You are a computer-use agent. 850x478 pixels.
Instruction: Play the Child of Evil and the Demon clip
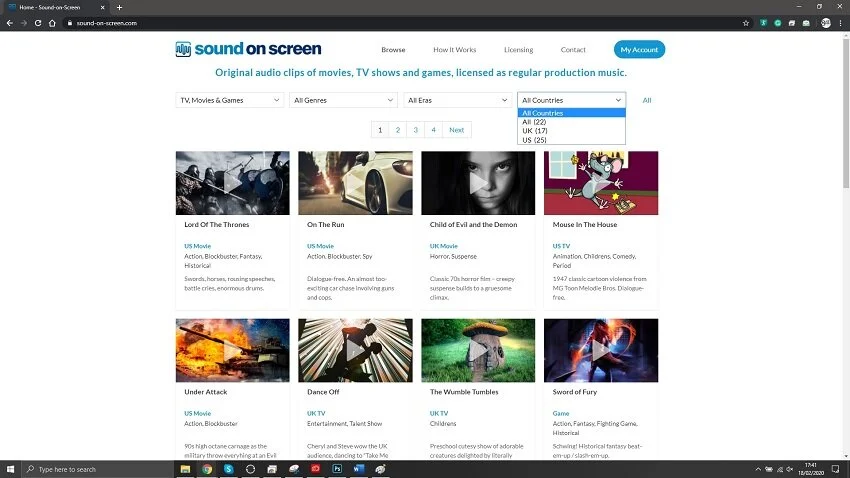click(478, 183)
